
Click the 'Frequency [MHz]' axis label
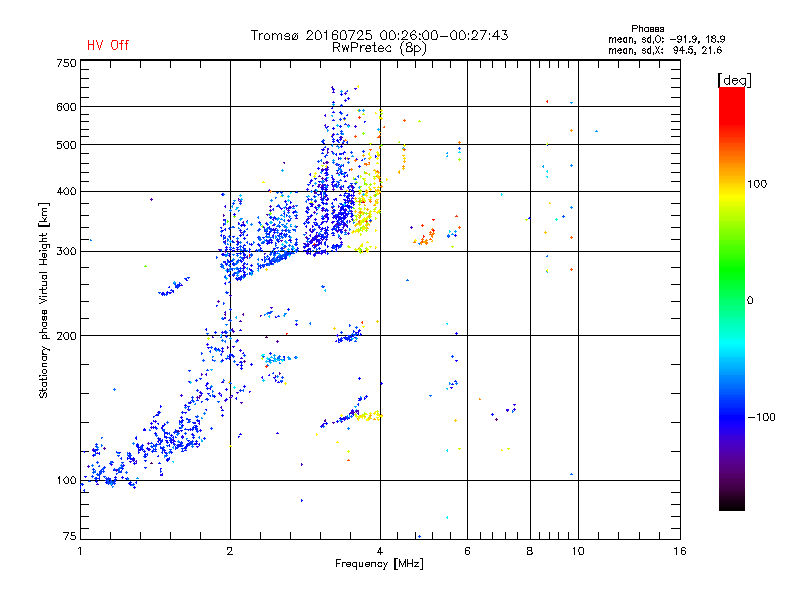click(x=379, y=564)
